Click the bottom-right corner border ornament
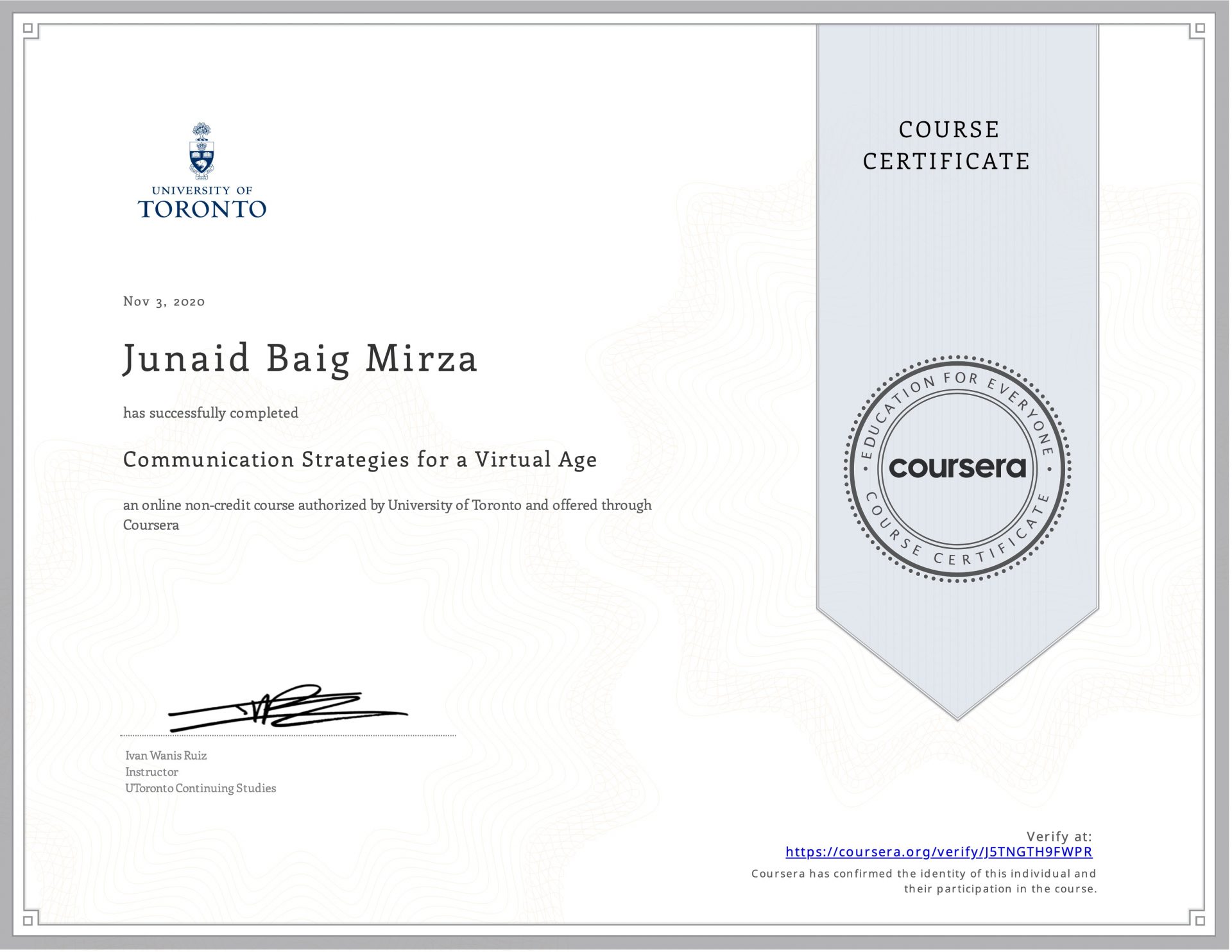The width and height of the screenshot is (1232, 952). click(x=1200, y=920)
